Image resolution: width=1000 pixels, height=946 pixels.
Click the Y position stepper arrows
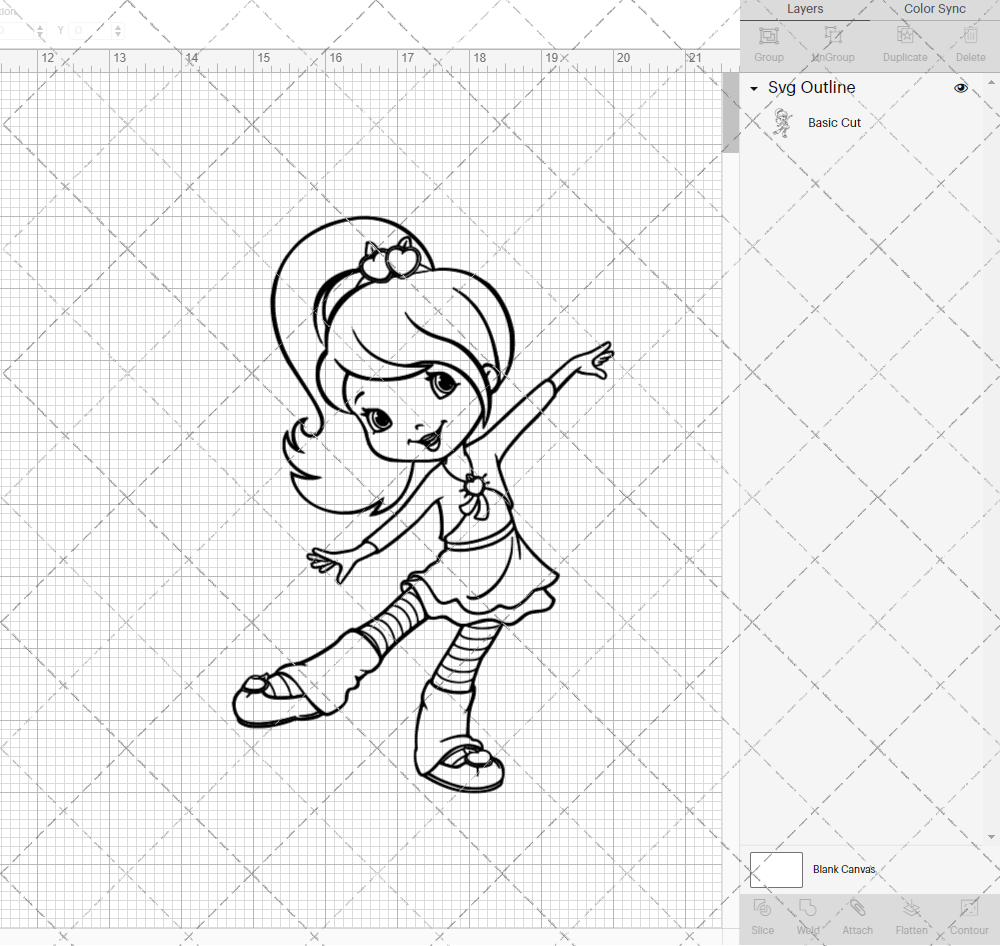click(117, 30)
